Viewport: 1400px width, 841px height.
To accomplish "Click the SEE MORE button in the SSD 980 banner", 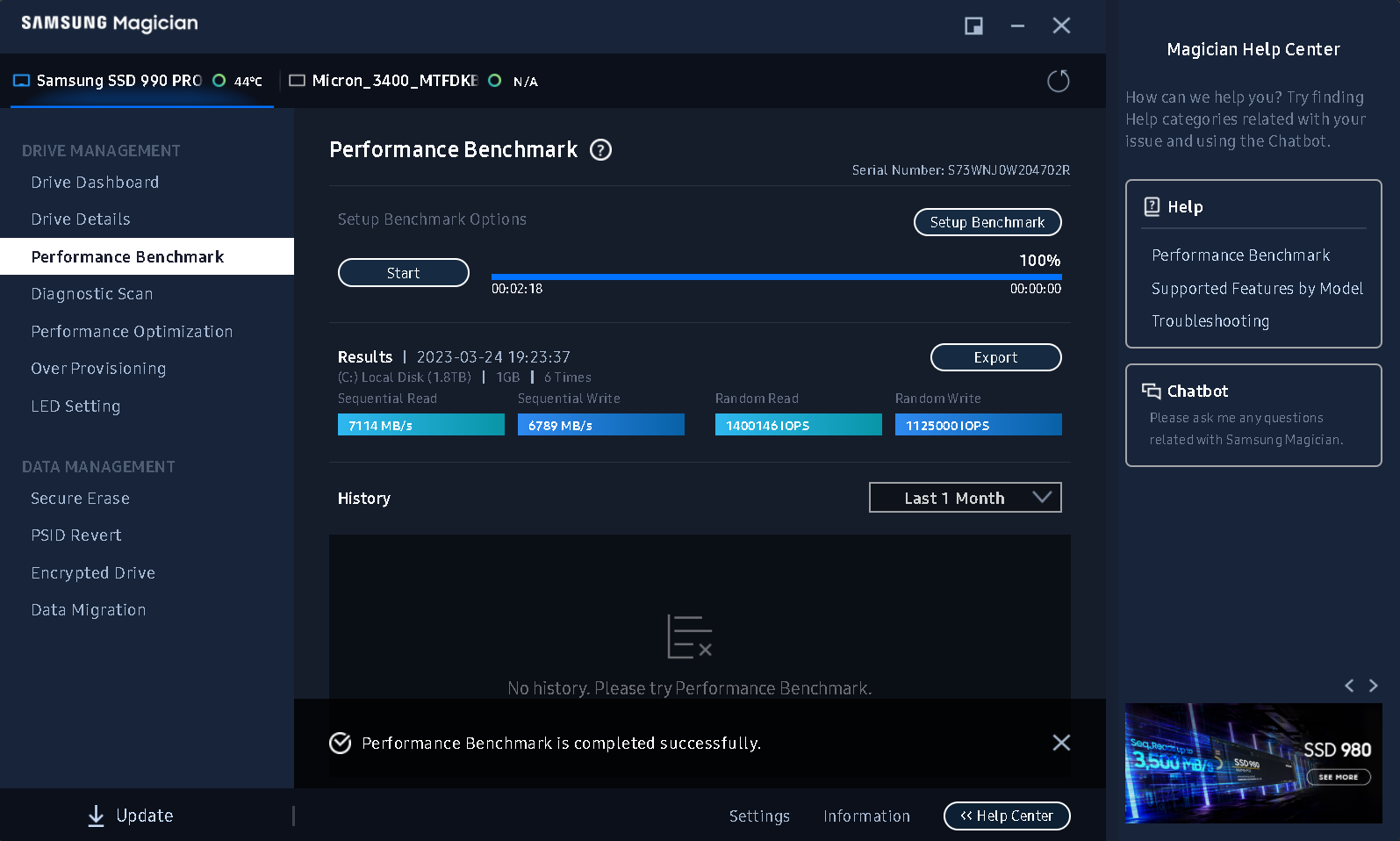I will [x=1339, y=777].
